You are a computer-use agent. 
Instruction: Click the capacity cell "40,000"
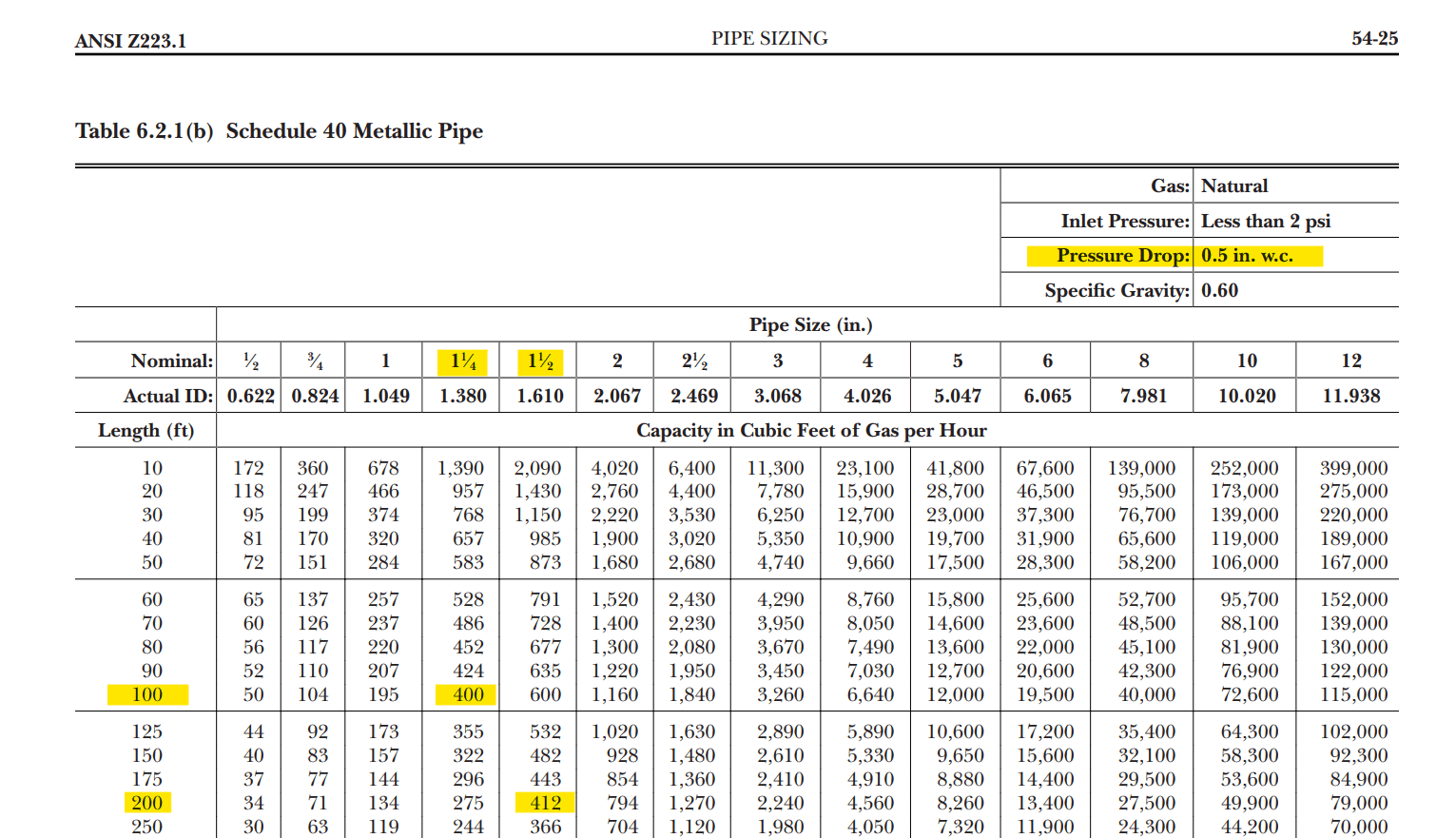1146,694
